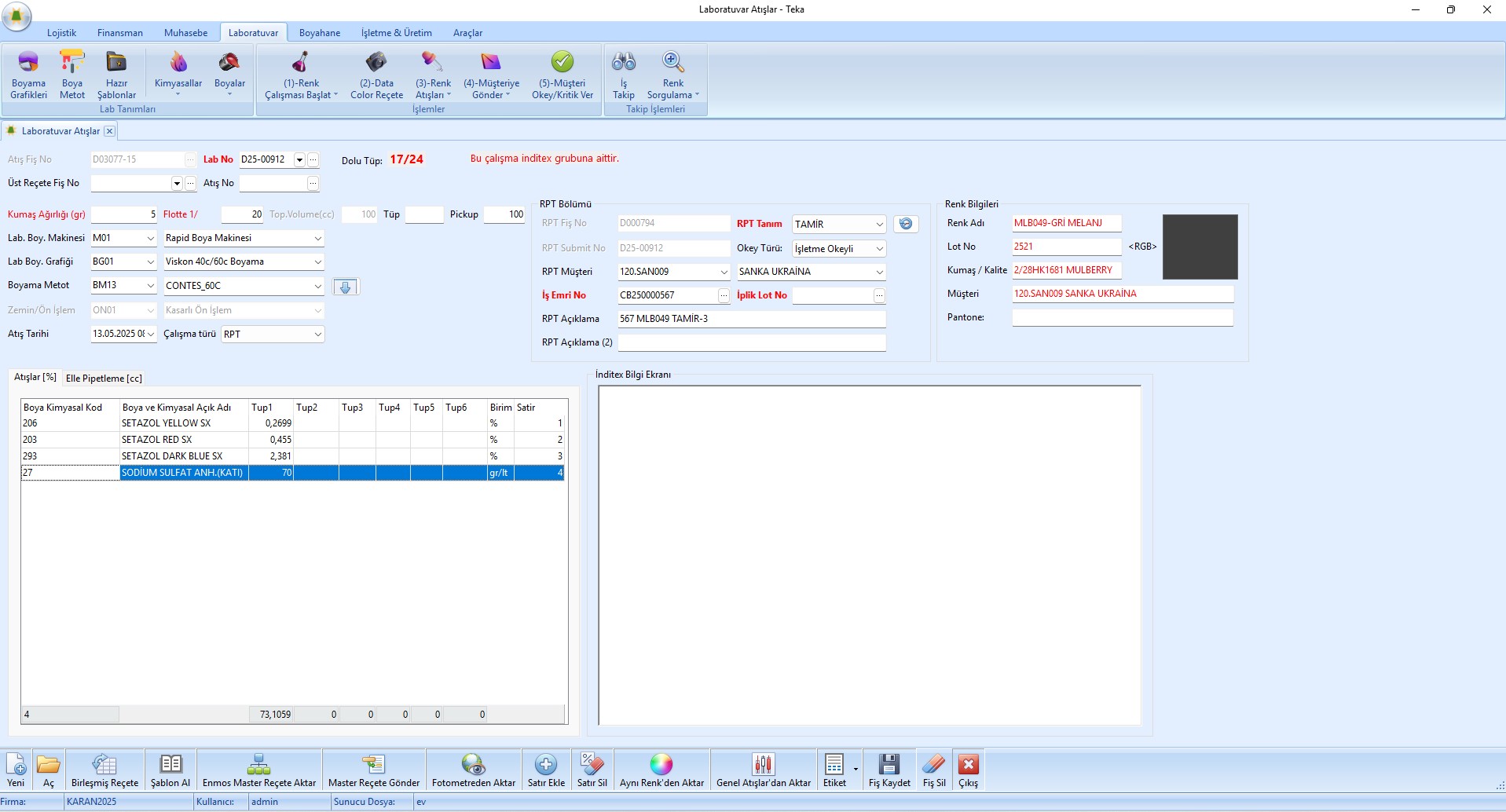Click (5)-Müşteri Okey/Kritik Ver
Image resolution: width=1506 pixels, height=812 pixels.
point(562,75)
